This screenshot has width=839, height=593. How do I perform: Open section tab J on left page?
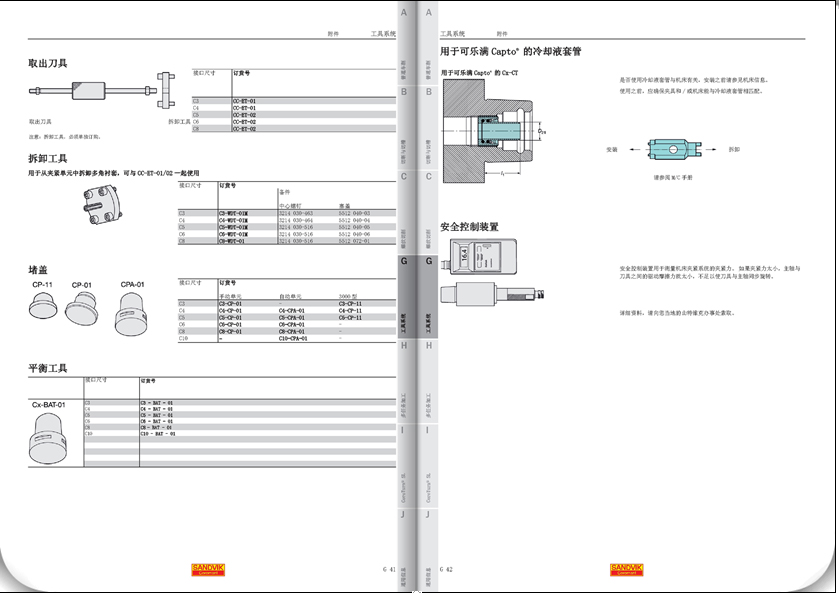404,514
